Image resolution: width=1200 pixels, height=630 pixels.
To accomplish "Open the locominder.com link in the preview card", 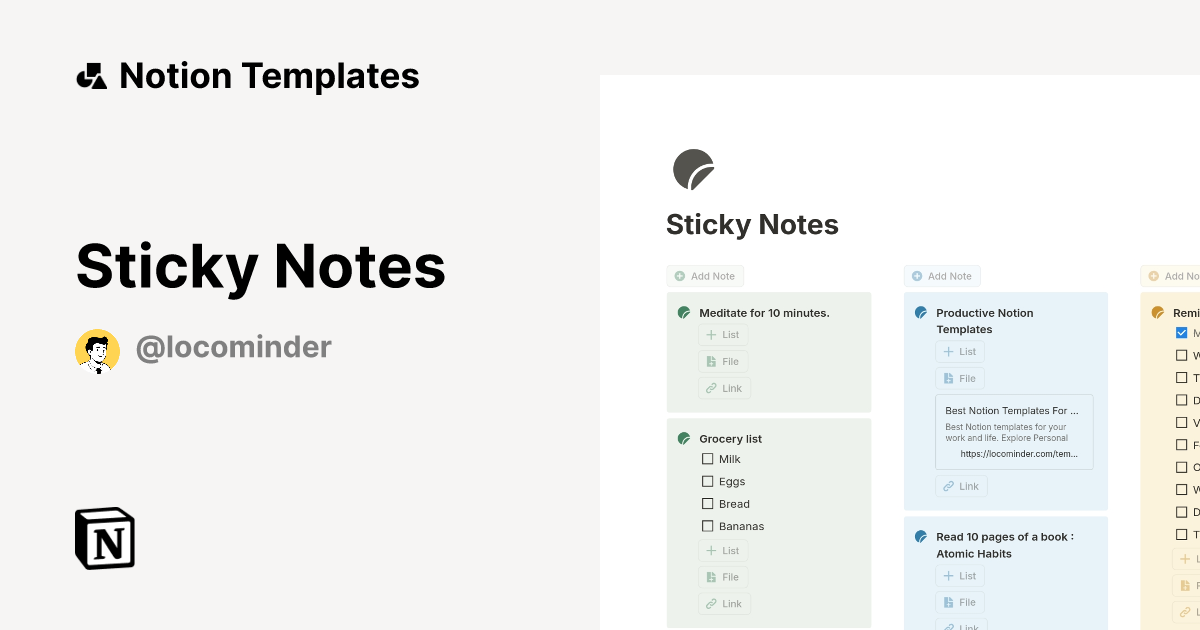I will pyautogui.click(x=1019, y=453).
